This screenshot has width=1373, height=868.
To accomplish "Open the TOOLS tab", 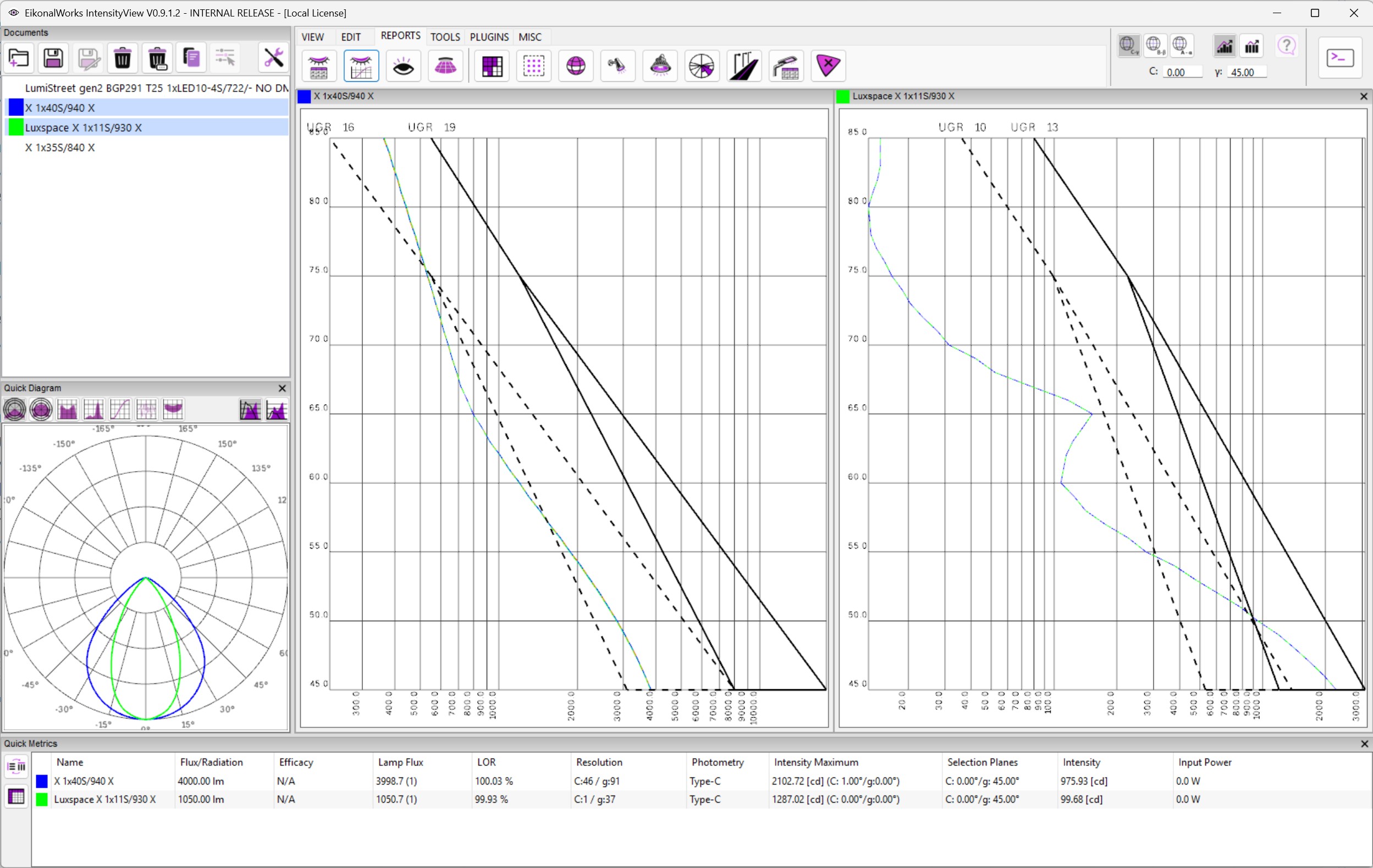I will [x=445, y=37].
